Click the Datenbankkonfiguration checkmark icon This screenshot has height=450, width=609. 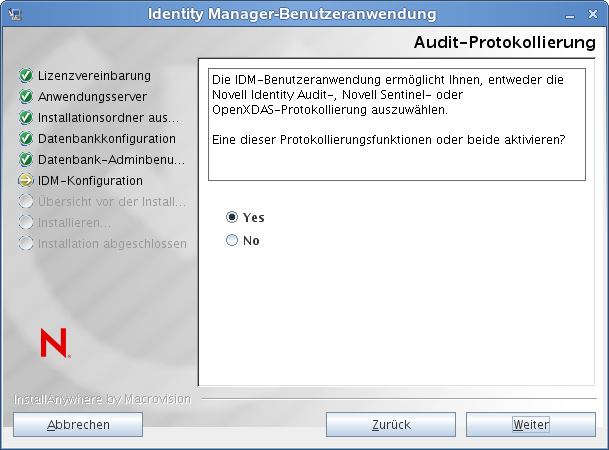point(26,139)
